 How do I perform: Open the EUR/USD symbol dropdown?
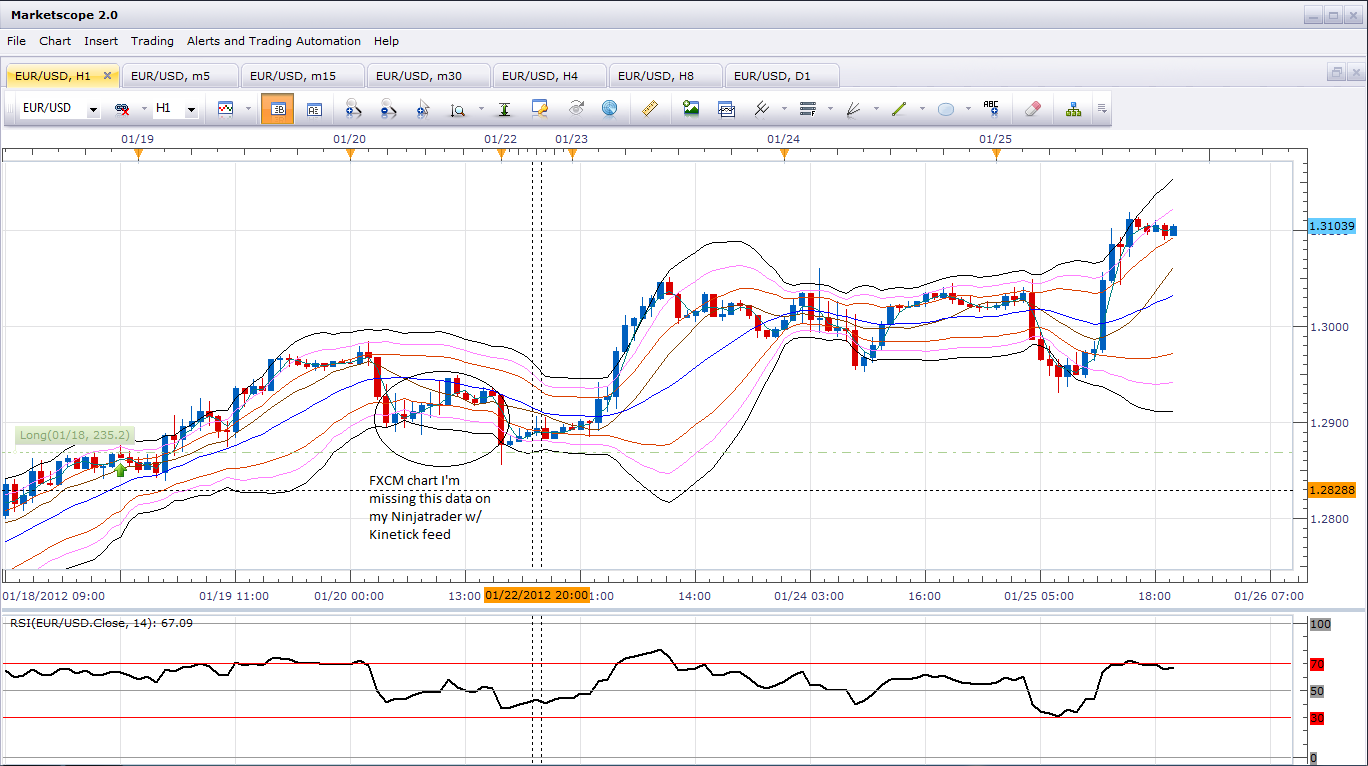[x=93, y=109]
